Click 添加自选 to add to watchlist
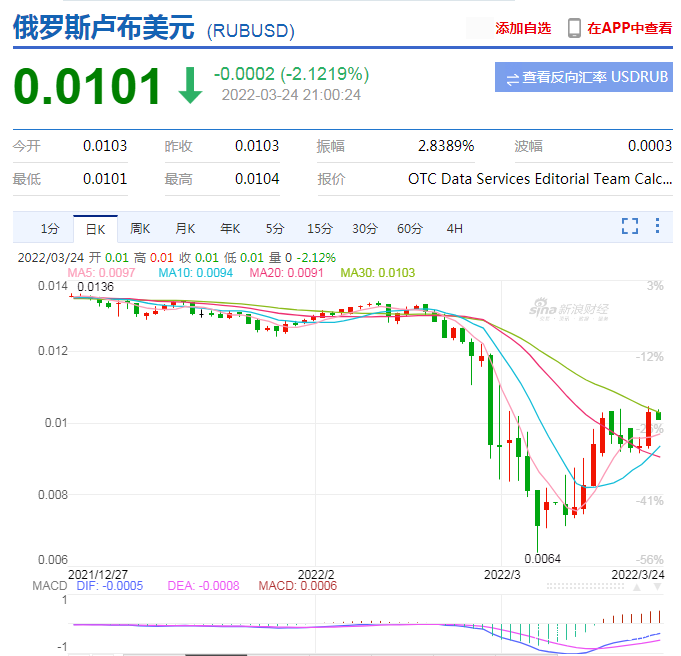Image resolution: width=681 pixels, height=656 pixels. [523, 28]
